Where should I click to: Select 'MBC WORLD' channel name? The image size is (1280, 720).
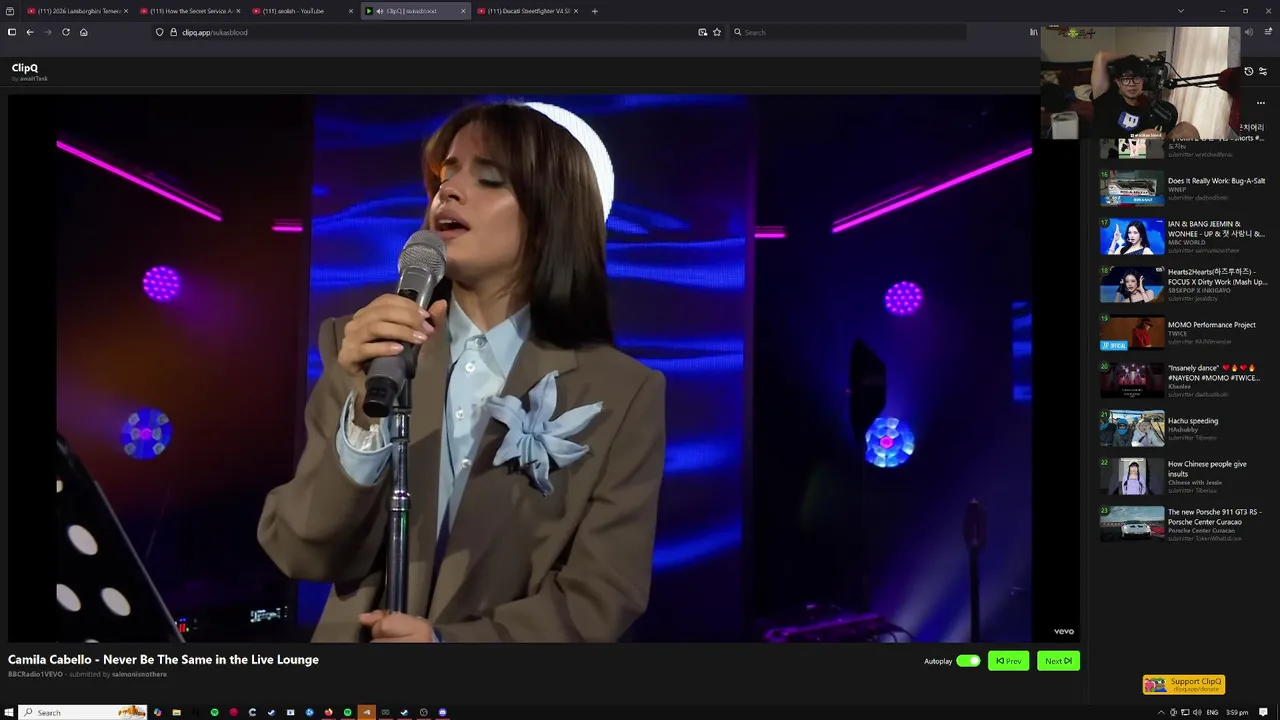1187,242
